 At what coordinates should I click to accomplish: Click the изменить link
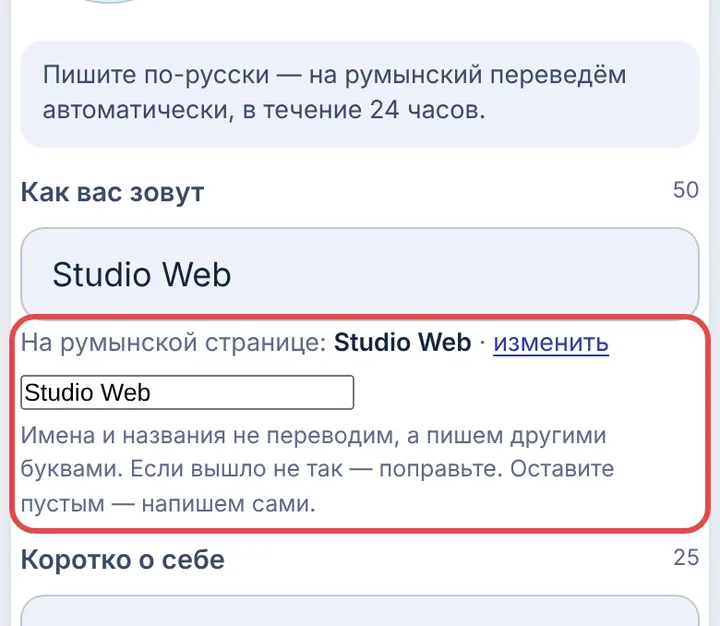click(x=551, y=343)
